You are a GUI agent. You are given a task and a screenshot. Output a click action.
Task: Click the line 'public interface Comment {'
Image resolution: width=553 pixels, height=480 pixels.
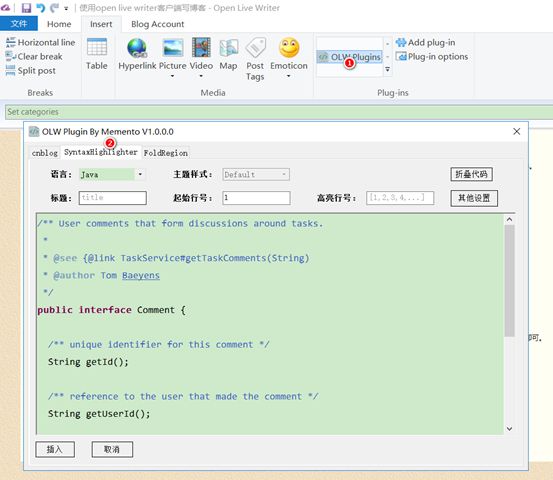pos(111,310)
